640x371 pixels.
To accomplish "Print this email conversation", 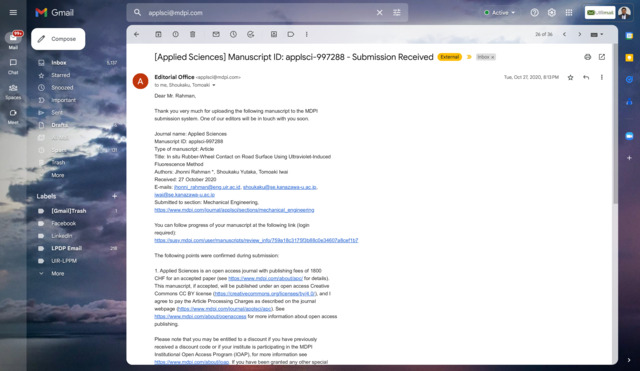I will 587,57.
